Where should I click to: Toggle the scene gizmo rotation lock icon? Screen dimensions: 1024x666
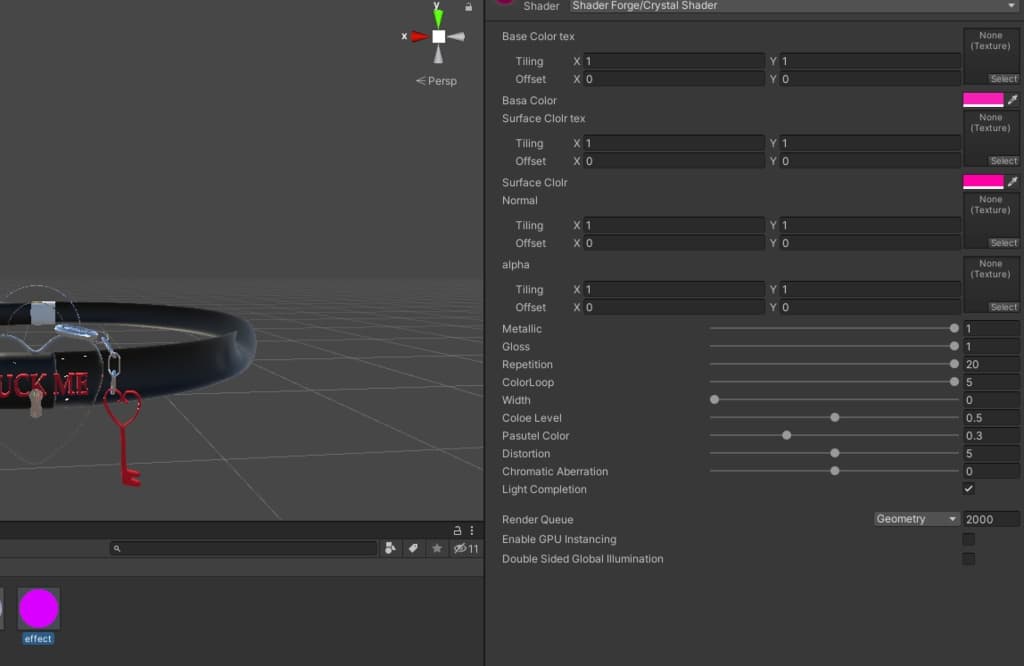(x=468, y=7)
